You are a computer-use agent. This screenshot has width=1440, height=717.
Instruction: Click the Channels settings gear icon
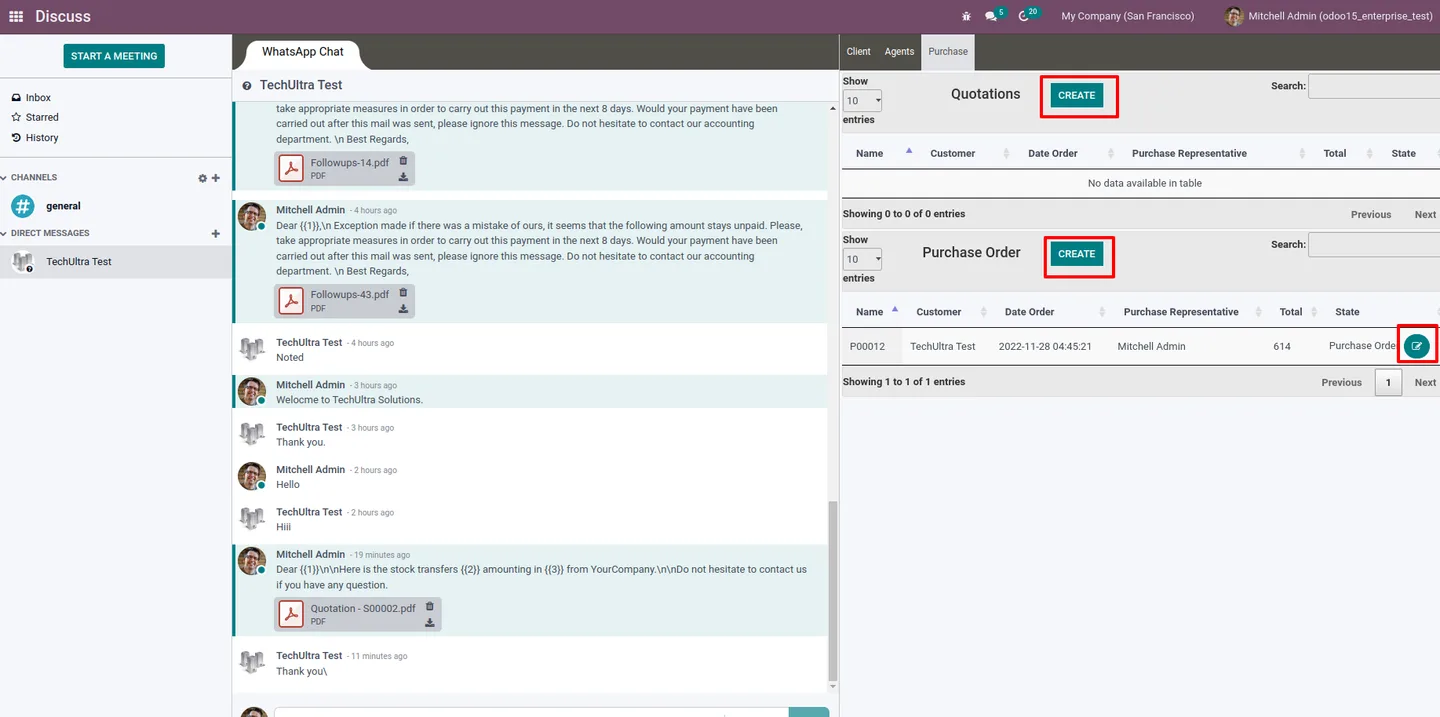pos(202,178)
